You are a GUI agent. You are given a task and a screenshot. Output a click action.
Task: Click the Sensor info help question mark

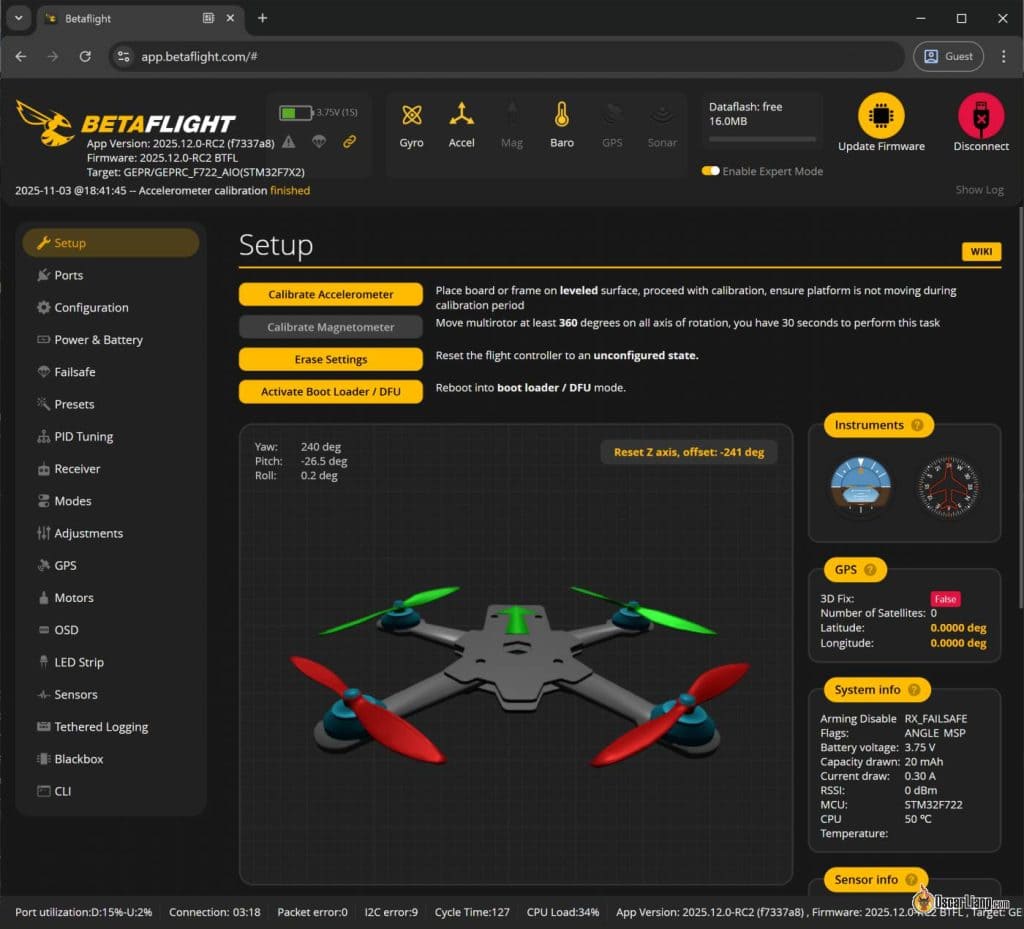912,879
